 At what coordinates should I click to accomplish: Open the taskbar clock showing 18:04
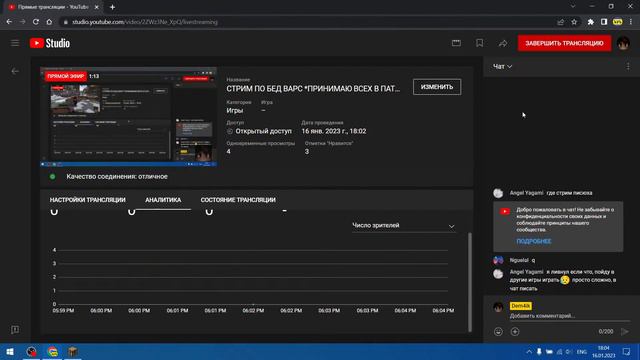point(604,352)
